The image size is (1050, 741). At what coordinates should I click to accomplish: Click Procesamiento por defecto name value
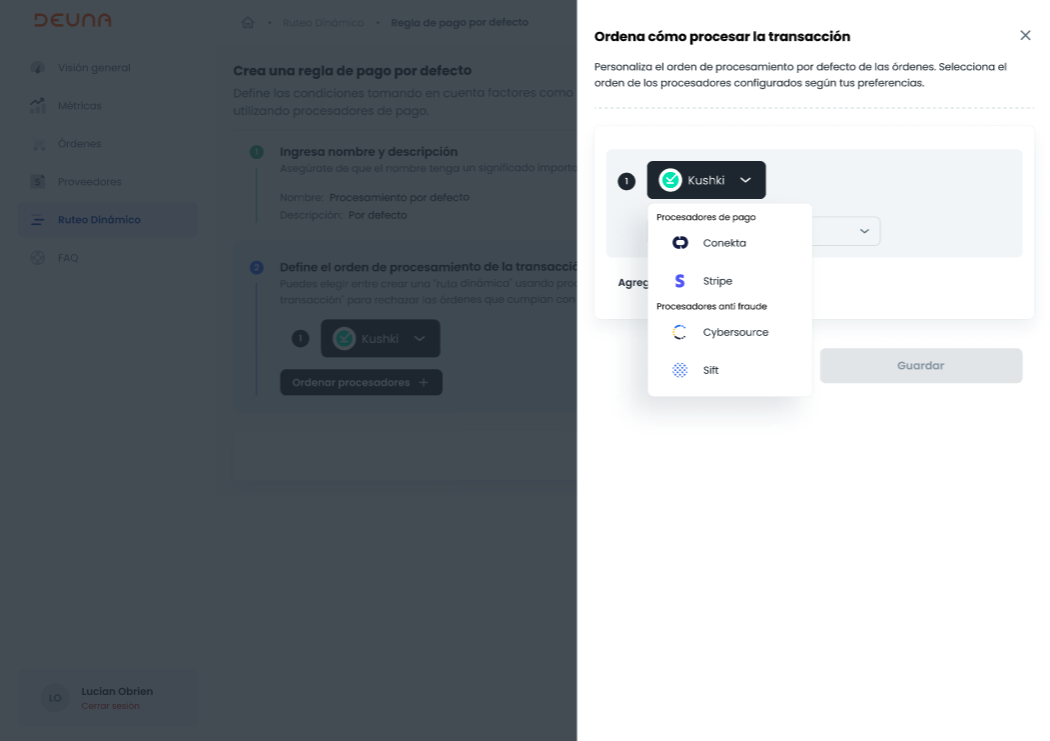click(x=399, y=197)
